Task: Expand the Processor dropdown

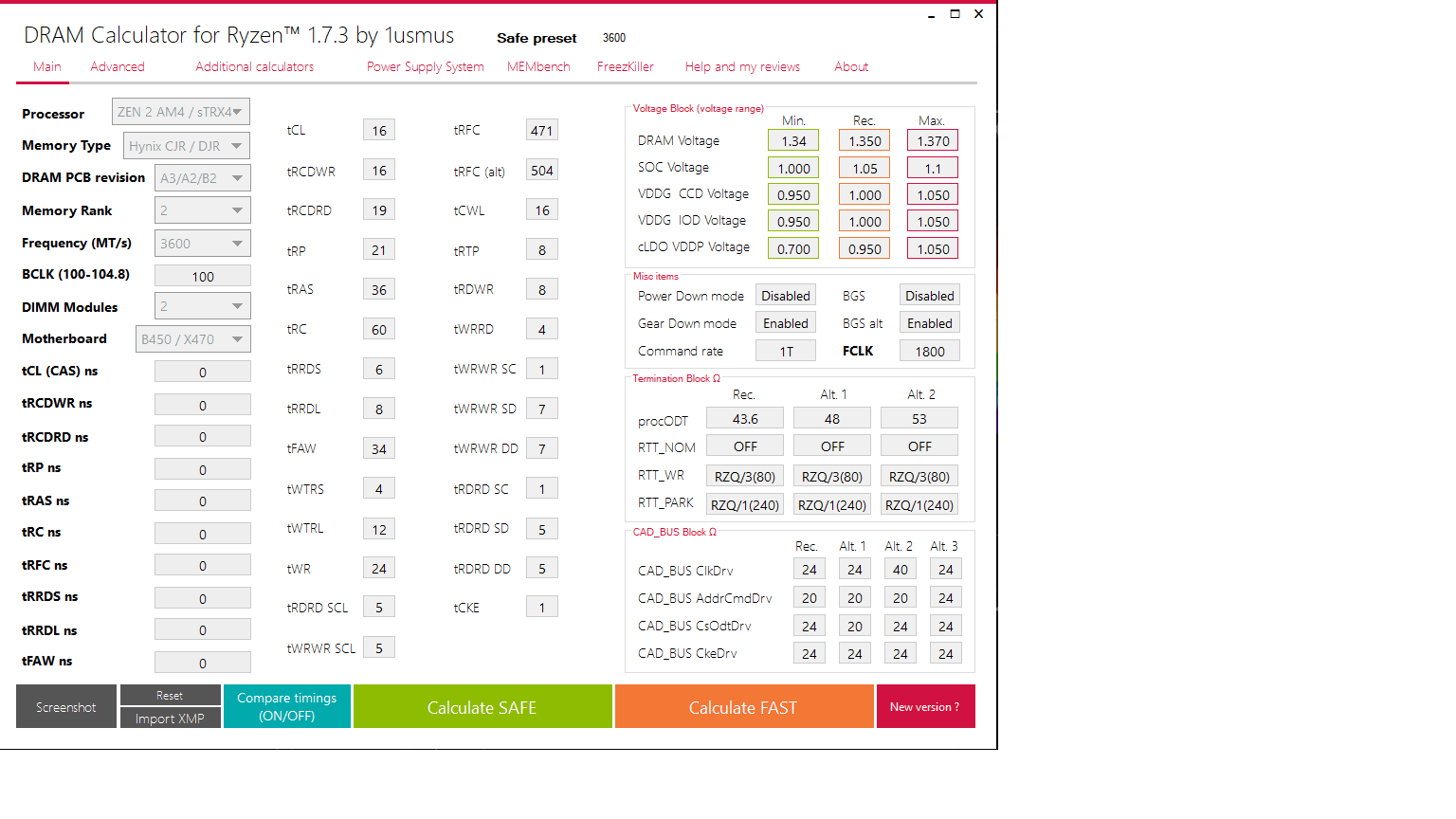Action: pos(181,112)
